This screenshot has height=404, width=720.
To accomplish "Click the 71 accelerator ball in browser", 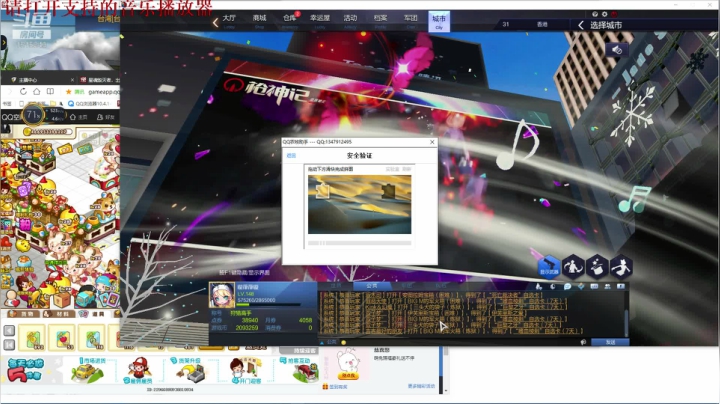I will pyautogui.click(x=34, y=115).
